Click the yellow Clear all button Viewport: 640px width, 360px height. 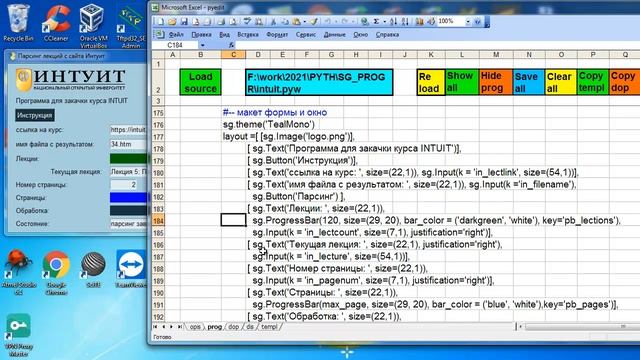pyautogui.click(x=561, y=82)
